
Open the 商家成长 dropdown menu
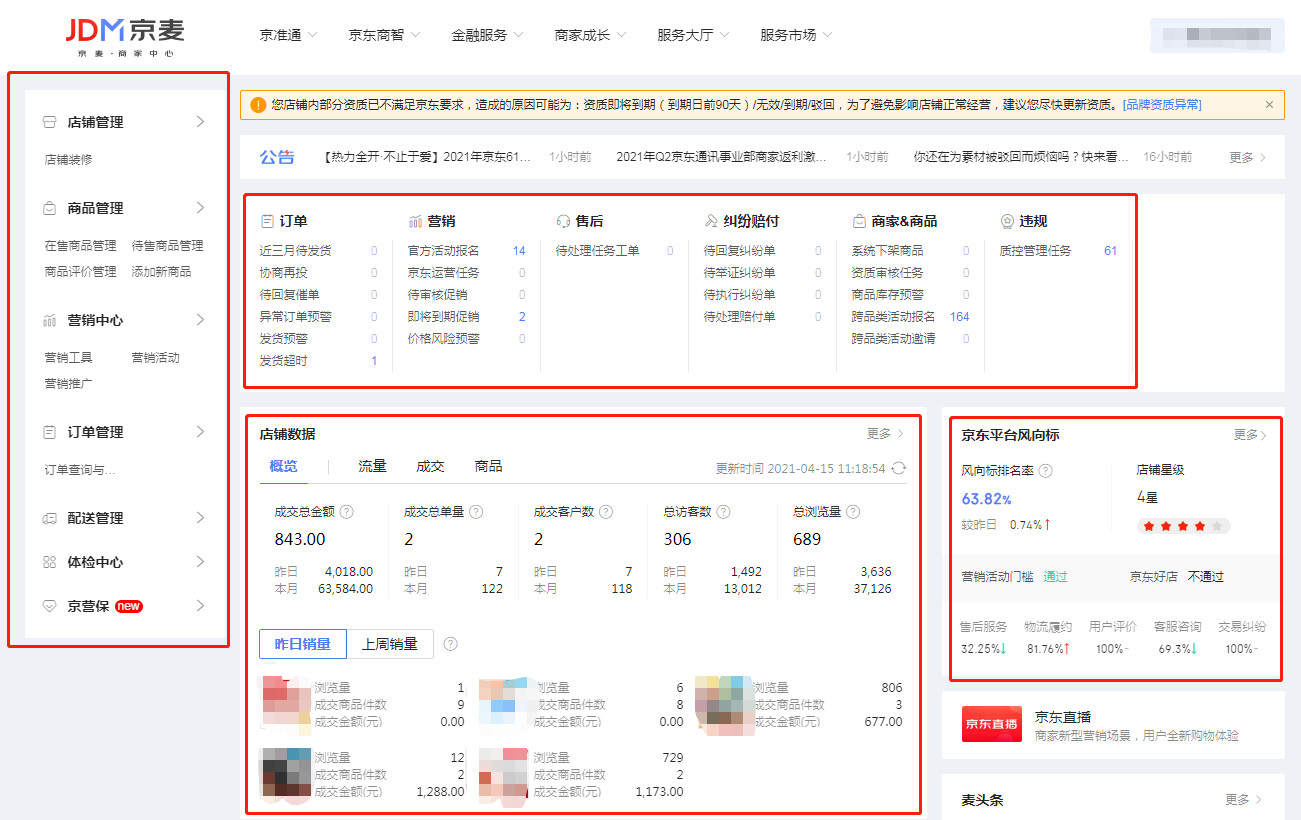pyautogui.click(x=590, y=35)
